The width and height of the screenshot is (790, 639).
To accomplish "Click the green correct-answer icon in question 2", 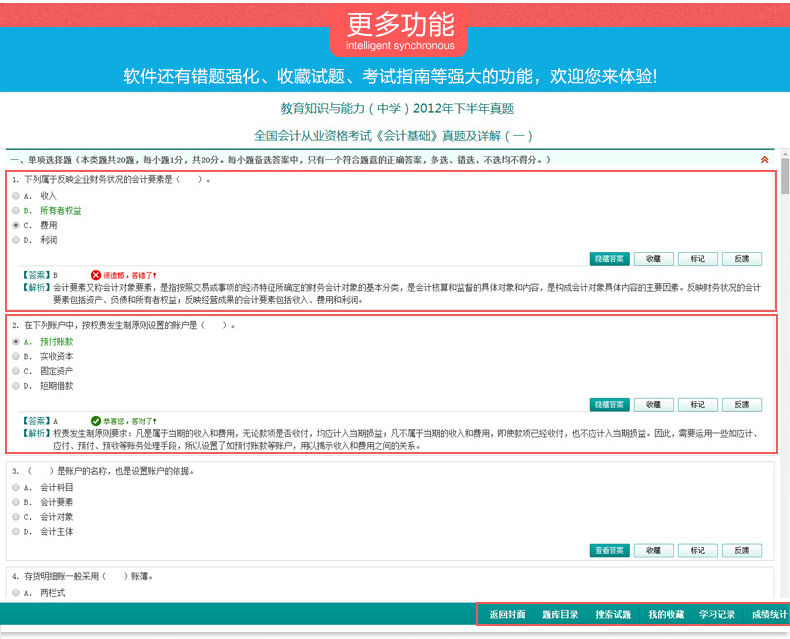I will [96, 421].
